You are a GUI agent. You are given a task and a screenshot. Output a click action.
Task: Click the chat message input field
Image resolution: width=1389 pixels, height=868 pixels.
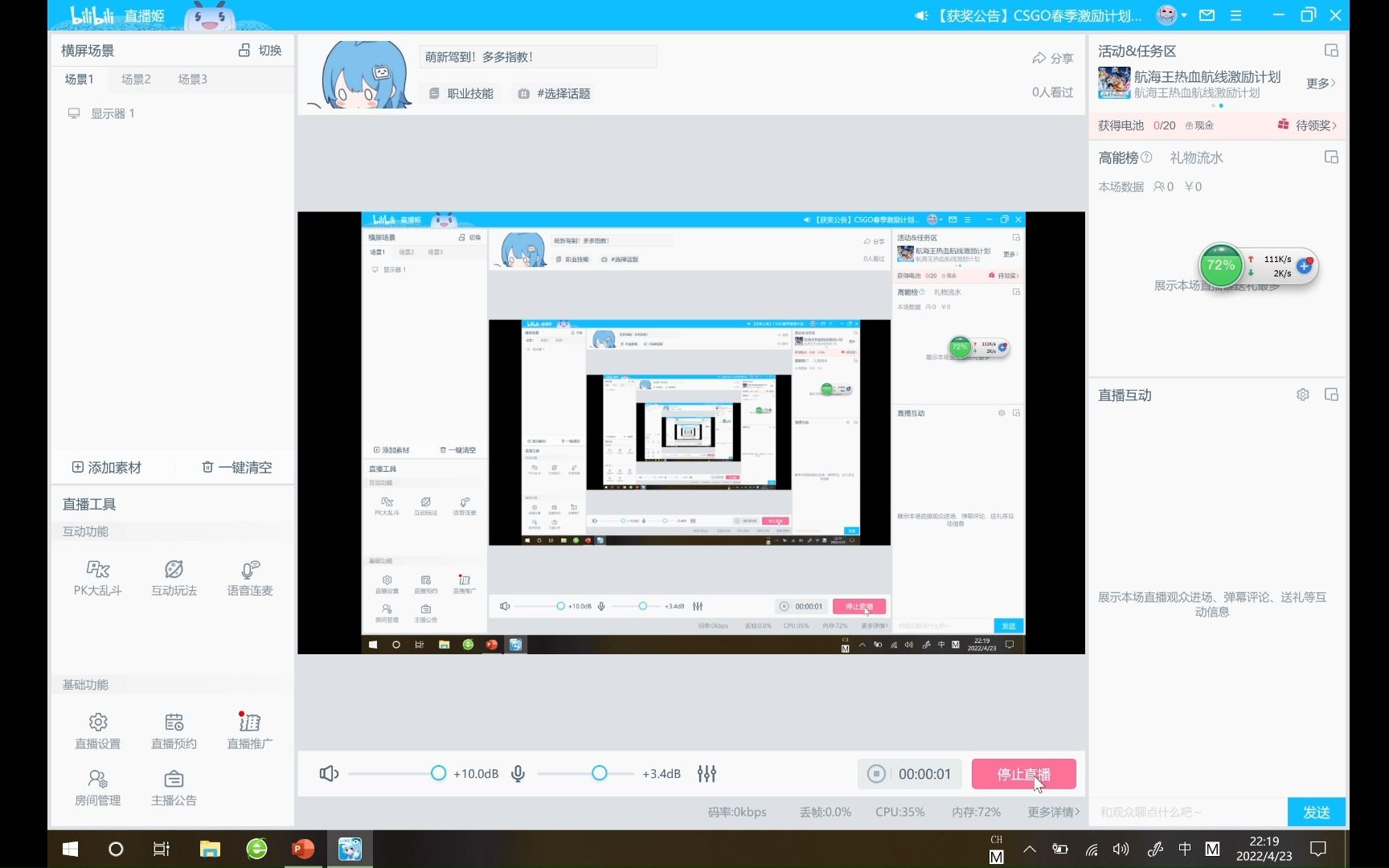1188,812
